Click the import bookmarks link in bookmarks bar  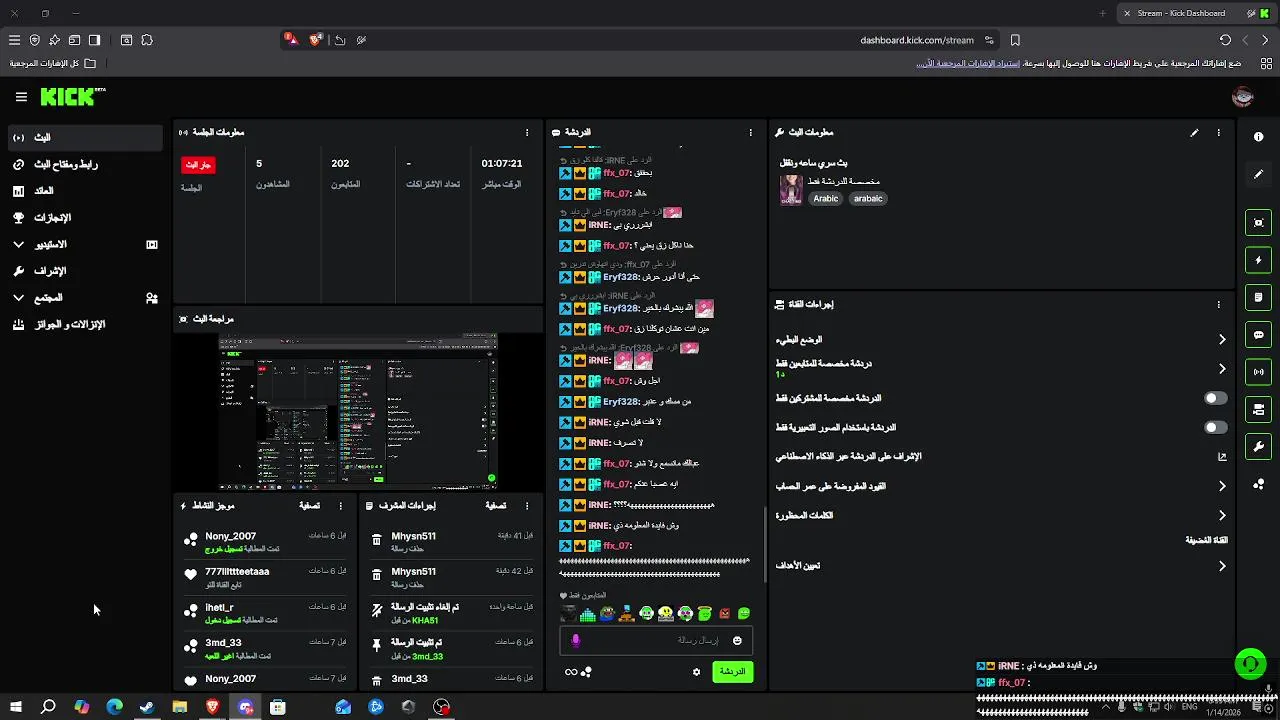970,63
